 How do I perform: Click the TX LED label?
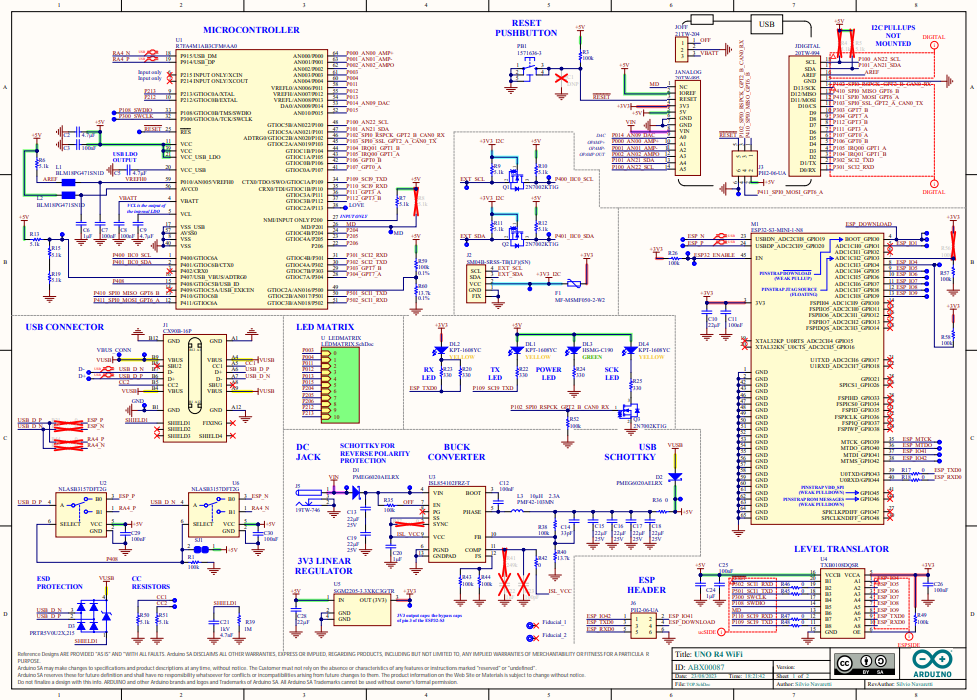click(x=495, y=373)
